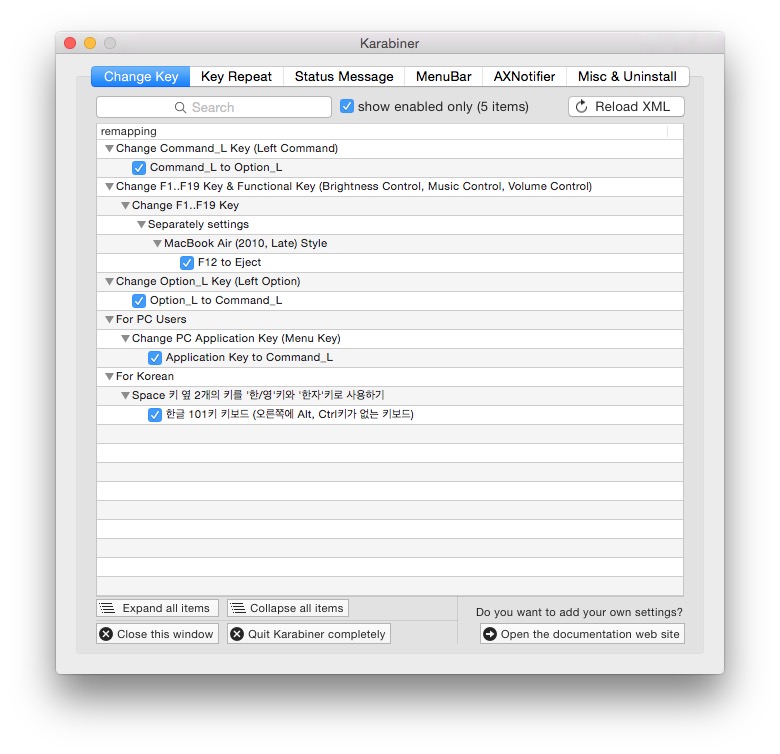Close the Karabiner window with red button

[70, 43]
